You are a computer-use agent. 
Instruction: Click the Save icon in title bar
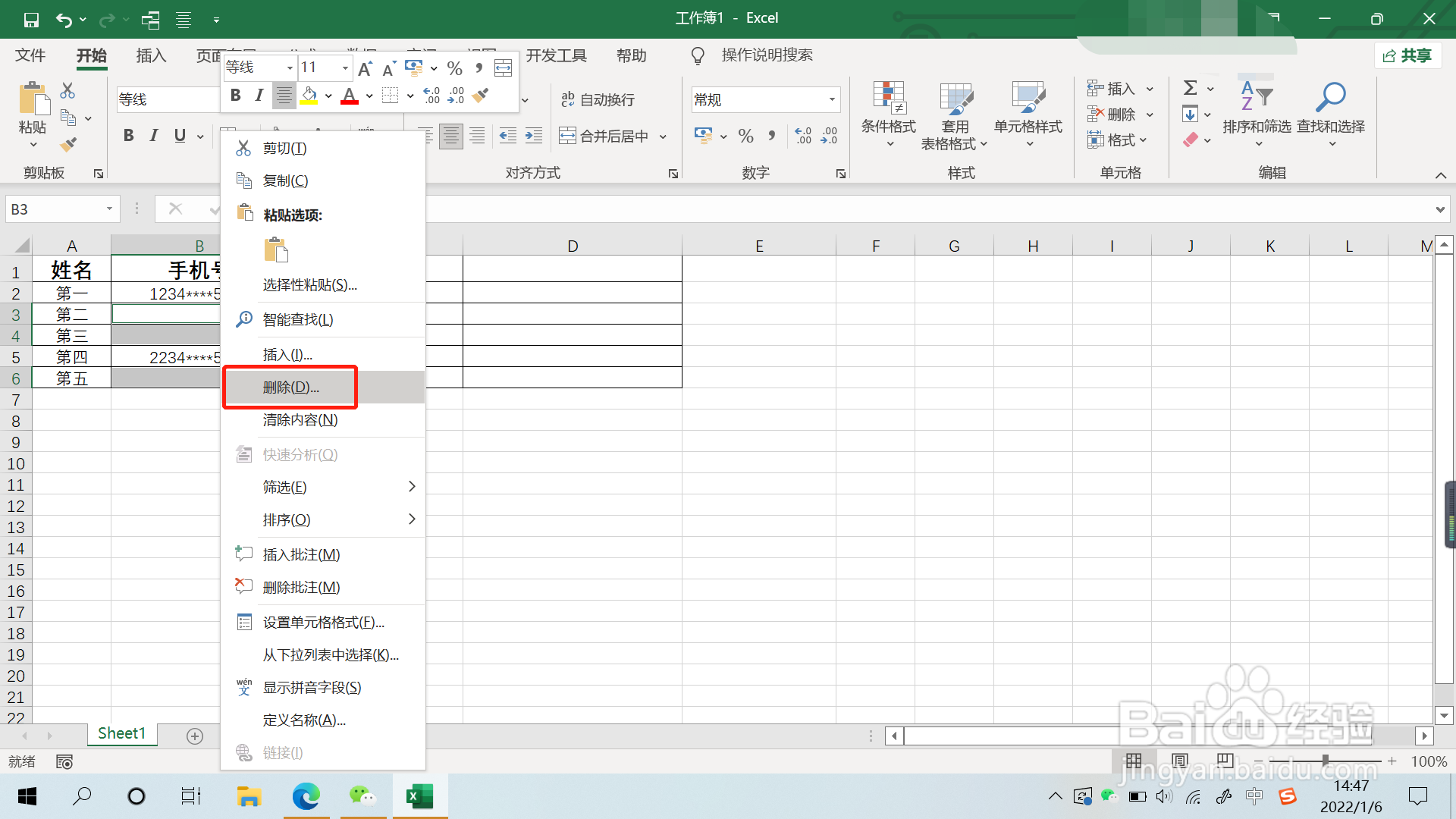point(31,19)
